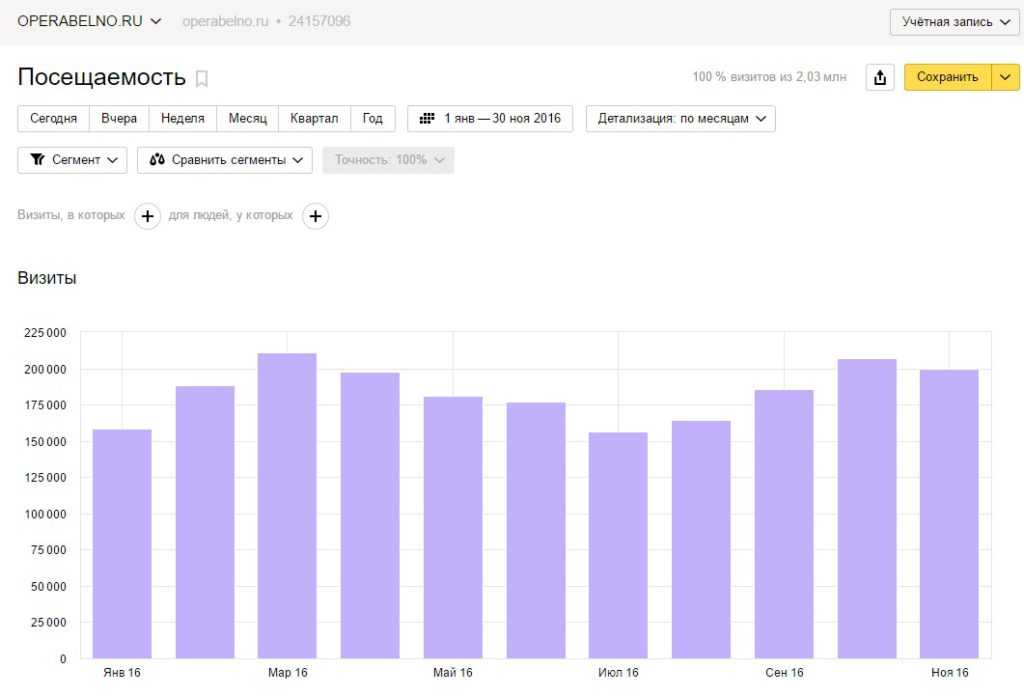The image size is (1024, 696).
Task: Click the для людей, у которых label
Action: 231,215
